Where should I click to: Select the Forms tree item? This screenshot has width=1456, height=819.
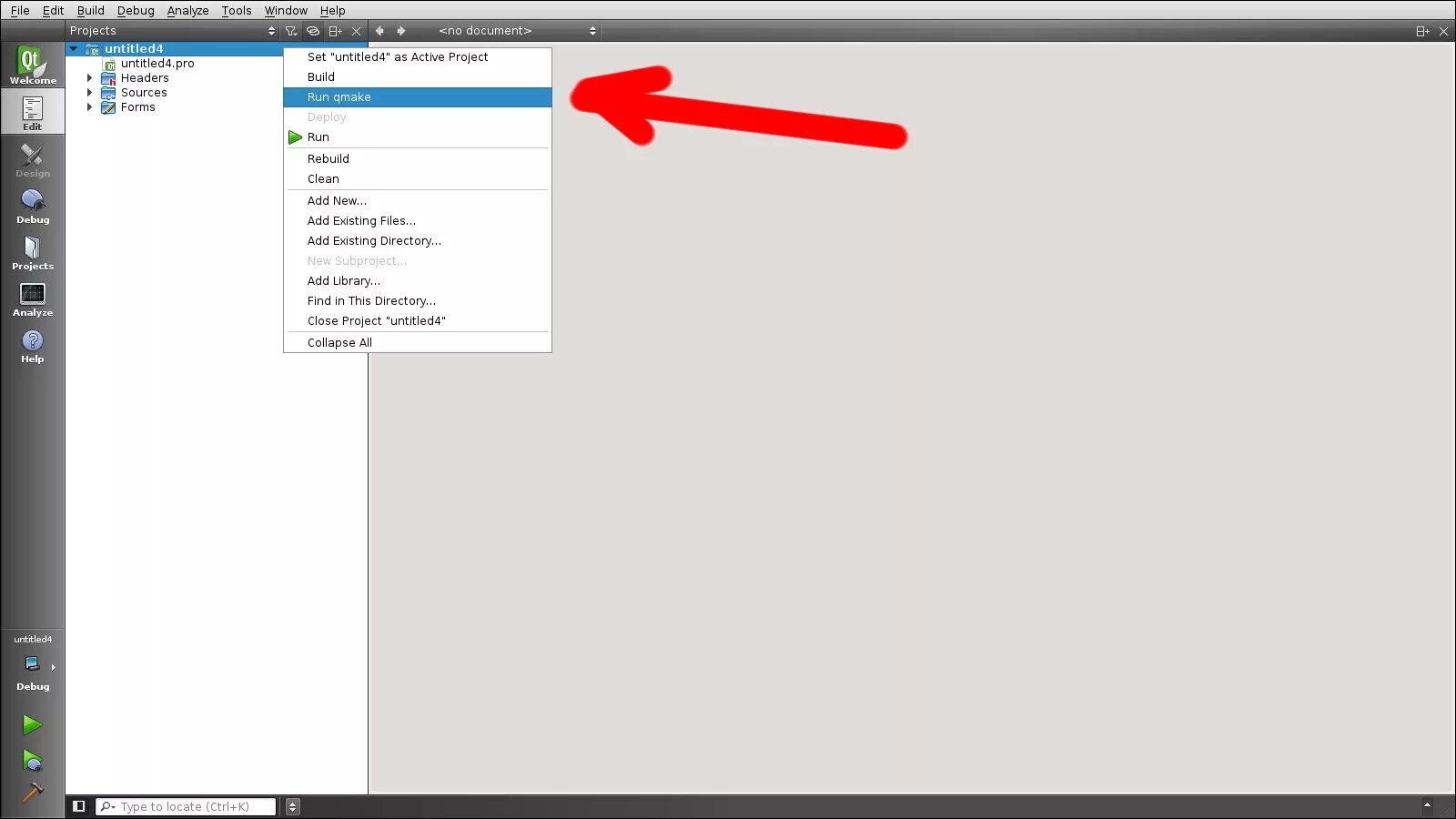(x=138, y=107)
